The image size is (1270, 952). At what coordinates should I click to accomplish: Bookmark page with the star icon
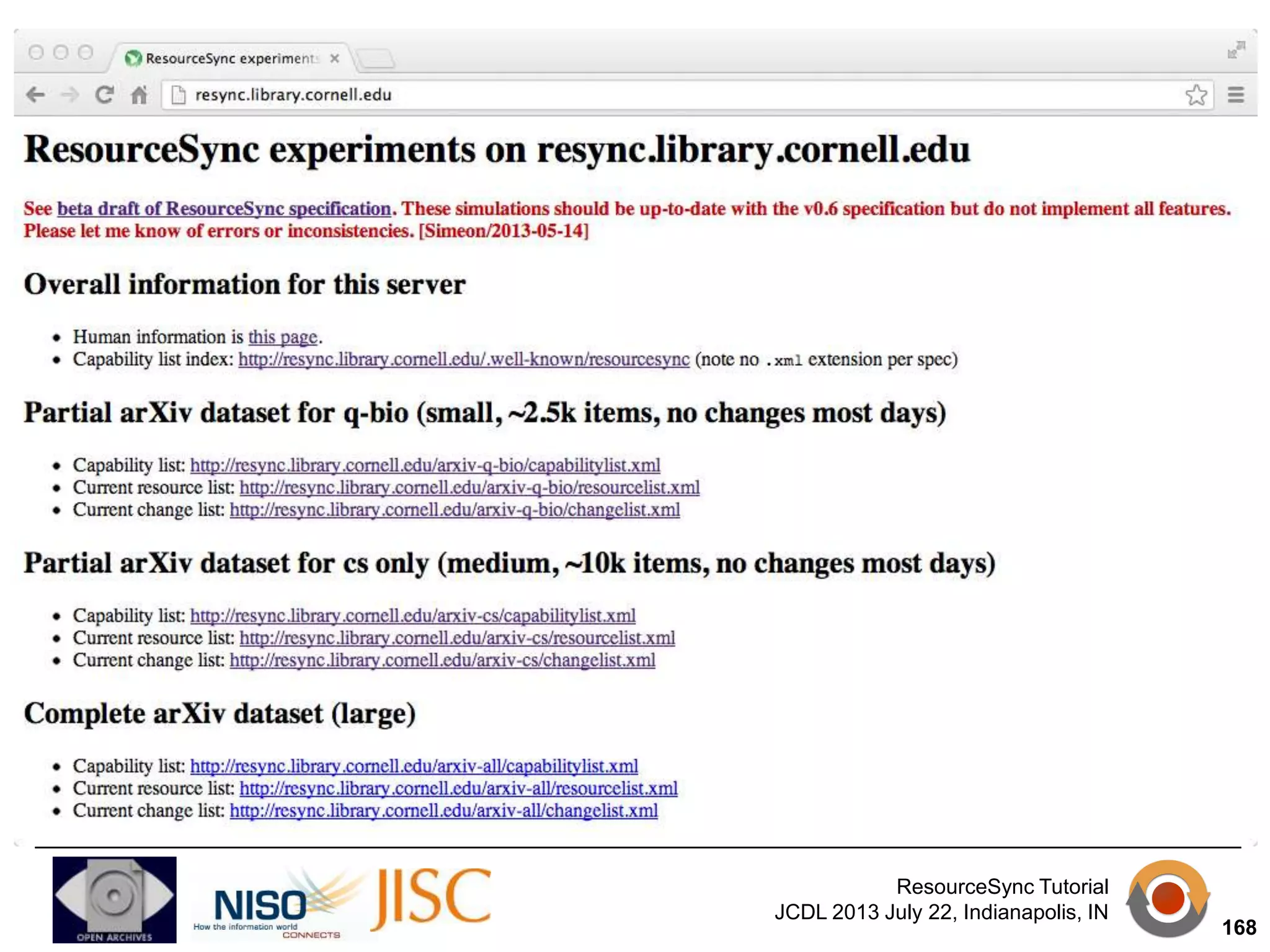pyautogui.click(x=1196, y=95)
